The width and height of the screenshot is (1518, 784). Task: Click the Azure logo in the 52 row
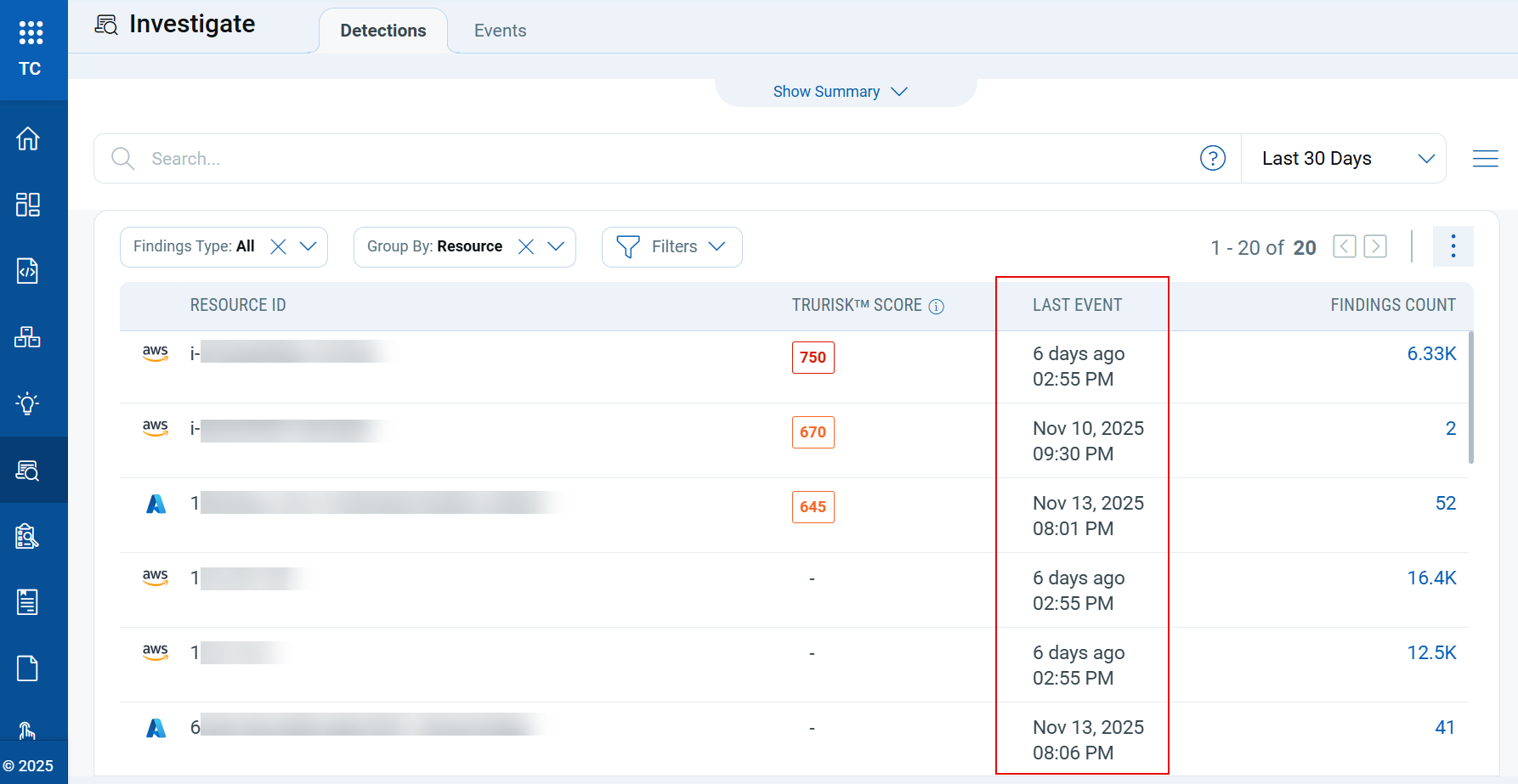click(156, 504)
